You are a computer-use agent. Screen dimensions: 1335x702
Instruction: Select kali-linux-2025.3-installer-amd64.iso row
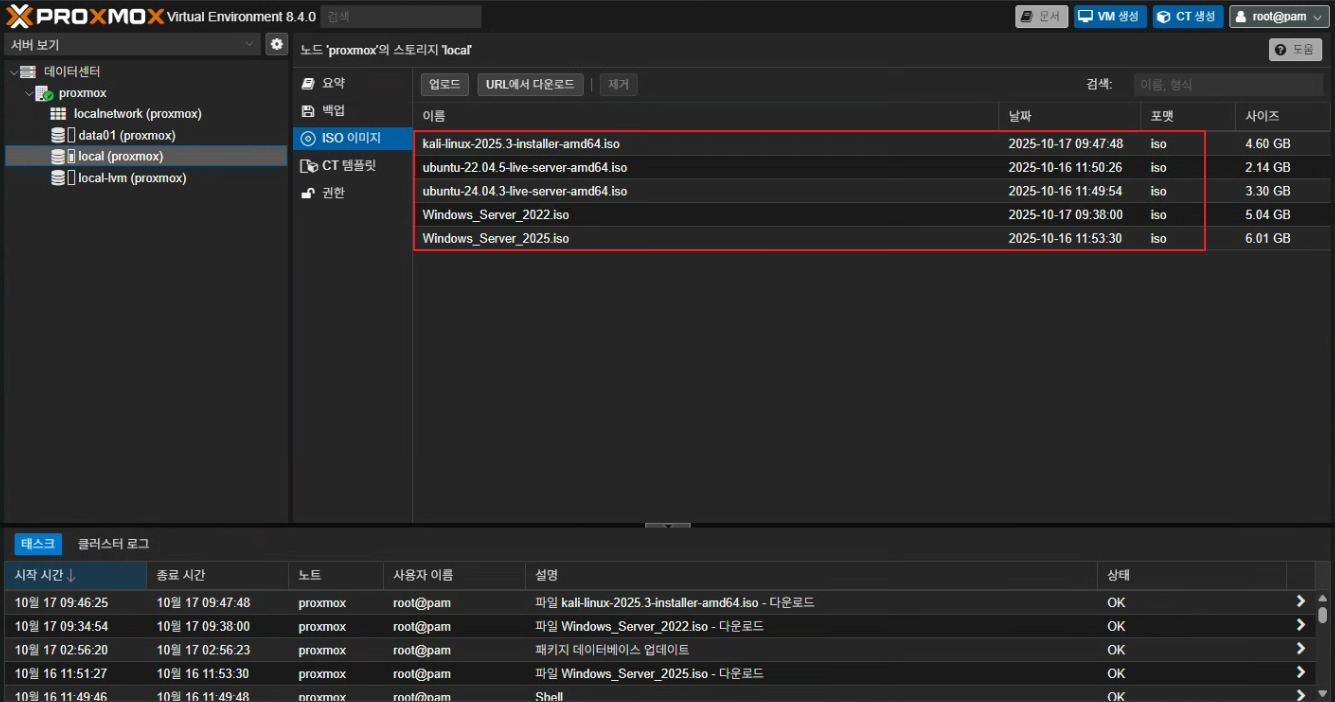coord(872,144)
